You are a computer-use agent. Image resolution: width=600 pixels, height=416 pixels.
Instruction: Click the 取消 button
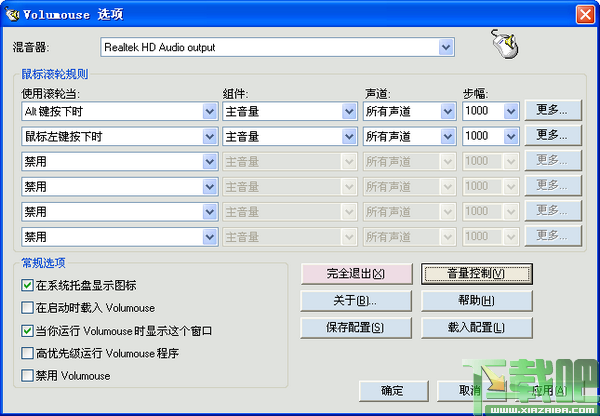click(471, 391)
